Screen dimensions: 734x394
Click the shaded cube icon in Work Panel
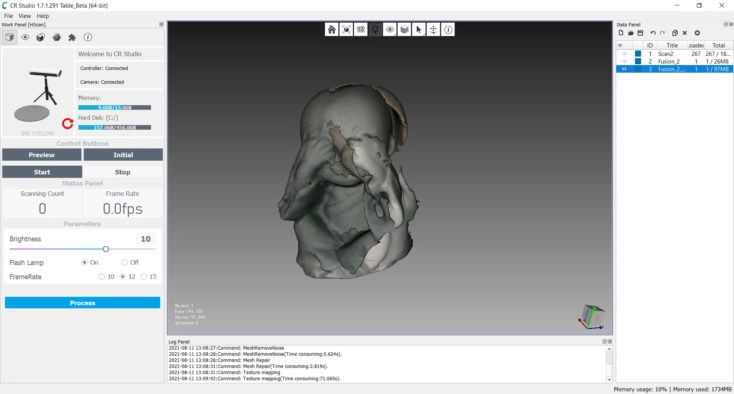(x=41, y=37)
